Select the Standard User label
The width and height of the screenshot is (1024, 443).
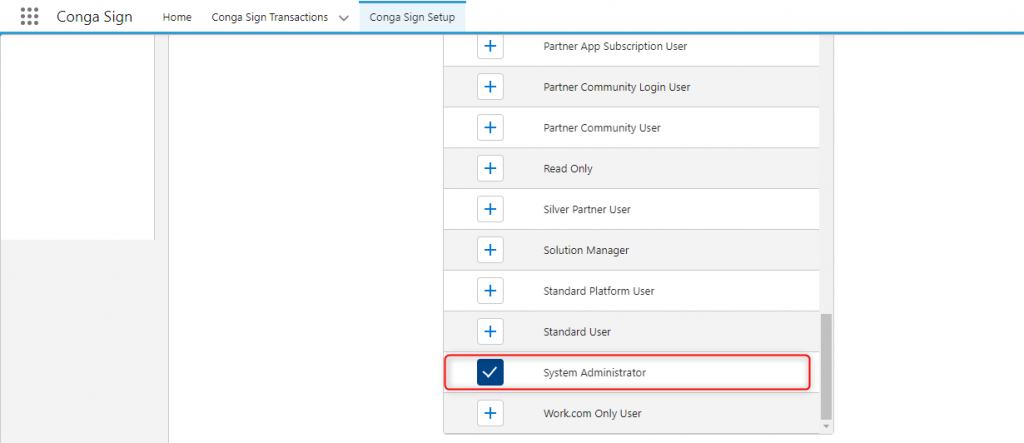pyautogui.click(x=577, y=332)
